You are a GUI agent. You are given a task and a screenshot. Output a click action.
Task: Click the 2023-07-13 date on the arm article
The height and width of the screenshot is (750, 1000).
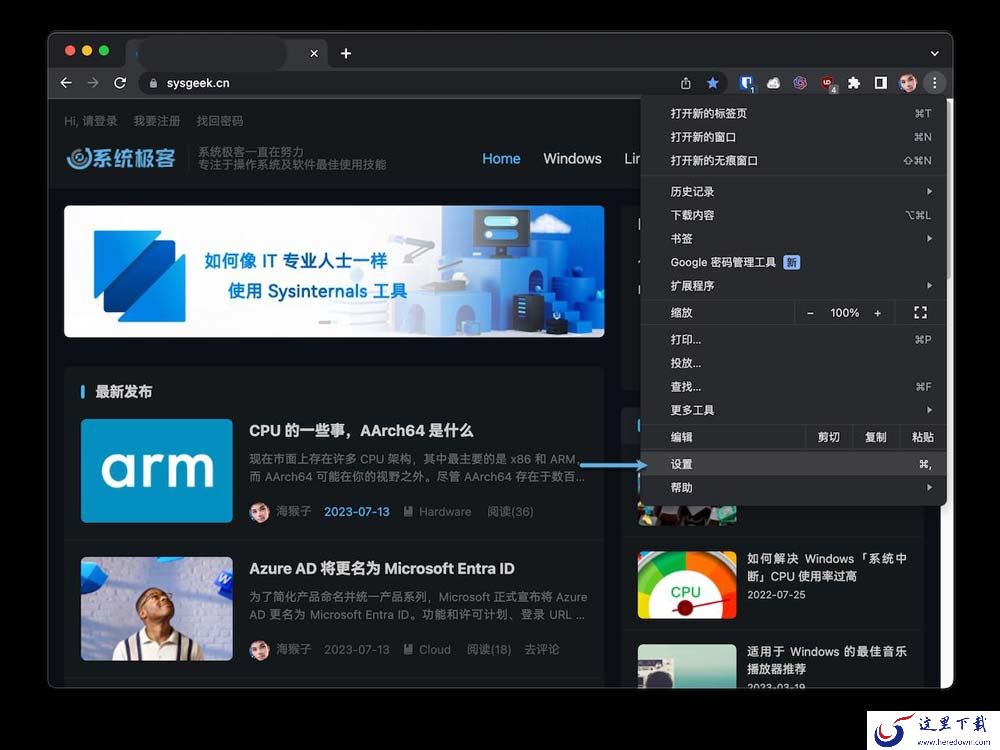tap(357, 512)
